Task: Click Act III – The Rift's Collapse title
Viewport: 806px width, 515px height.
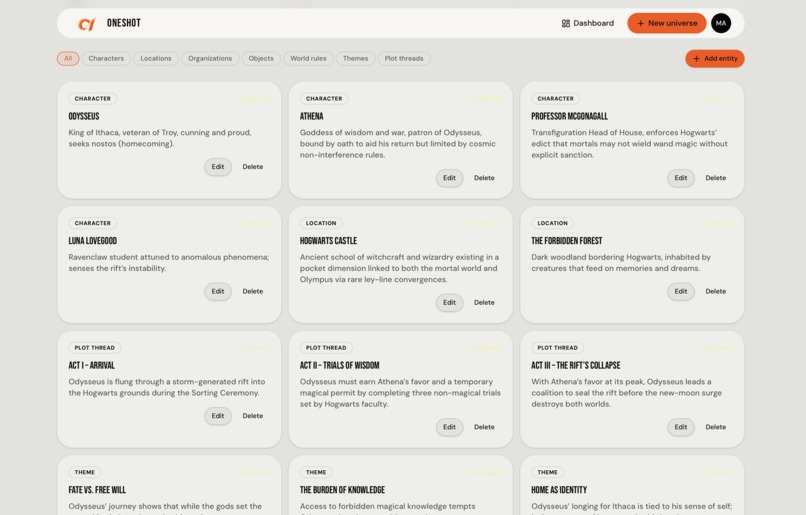Action: point(576,365)
